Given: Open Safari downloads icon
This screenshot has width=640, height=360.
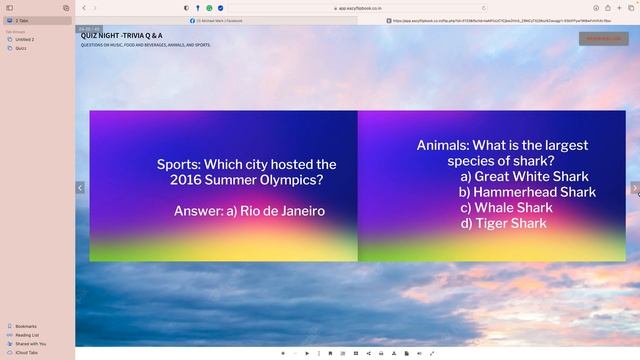Looking at the screenshot, I should 596,8.
